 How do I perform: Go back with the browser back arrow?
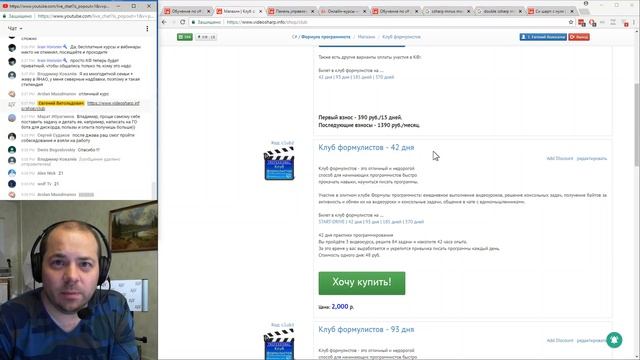164,22
